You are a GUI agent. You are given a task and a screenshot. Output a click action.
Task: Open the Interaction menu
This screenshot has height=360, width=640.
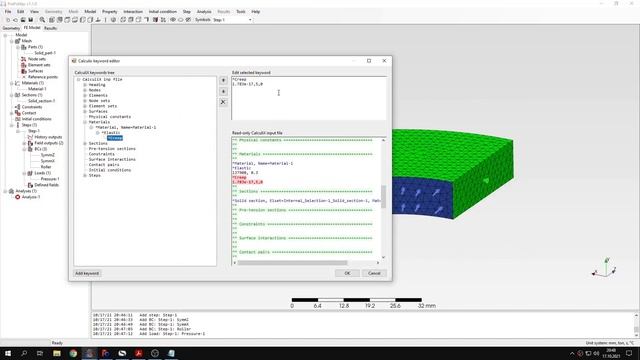[x=133, y=11]
